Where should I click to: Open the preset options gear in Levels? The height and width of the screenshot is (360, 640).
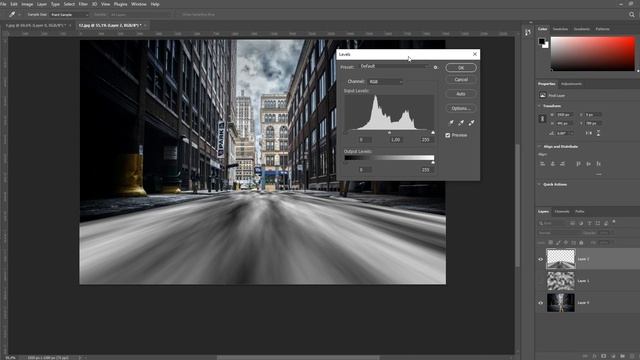[x=436, y=67]
